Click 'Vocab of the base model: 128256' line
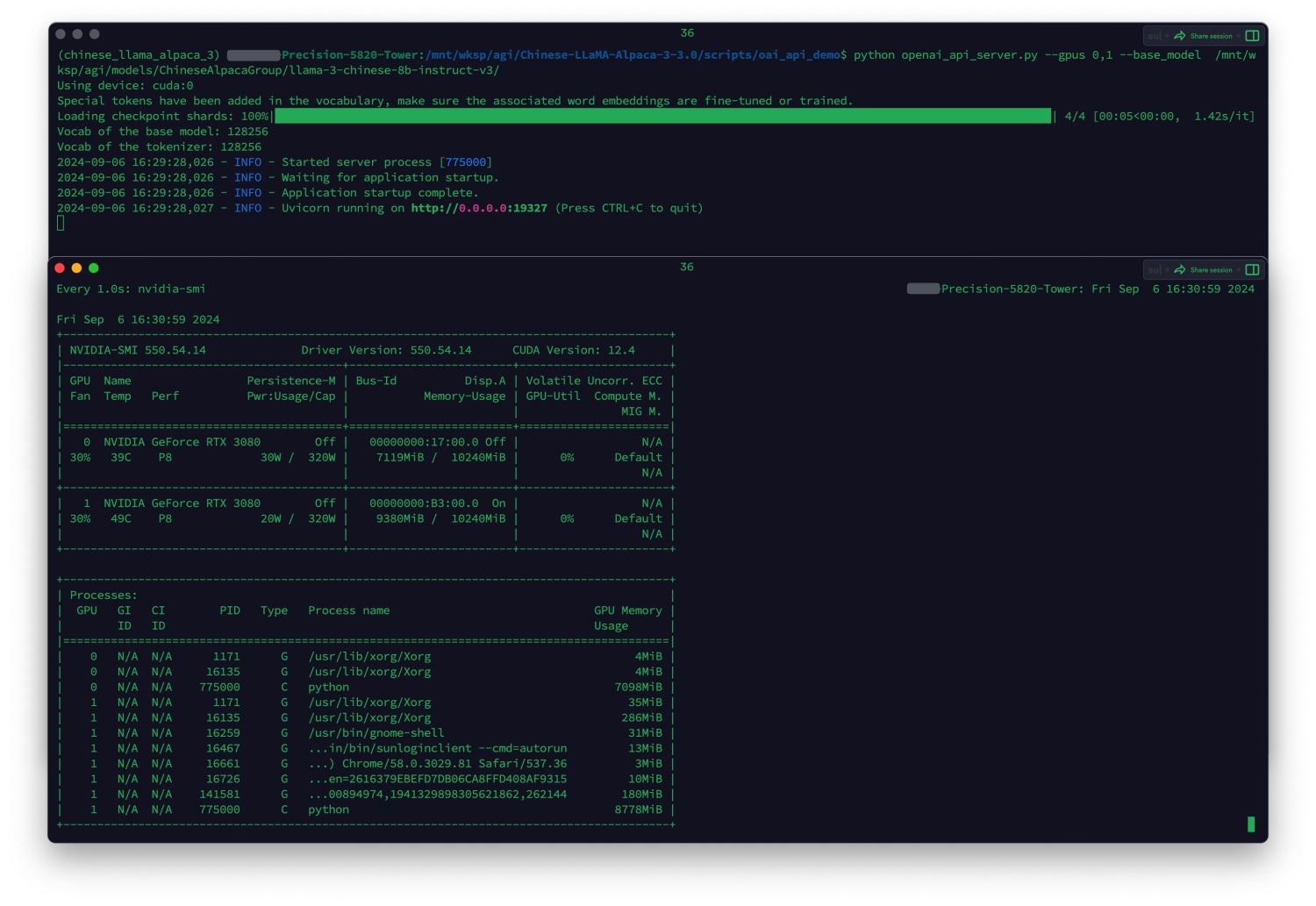Image resolution: width=1316 pixels, height=906 pixels. [162, 132]
